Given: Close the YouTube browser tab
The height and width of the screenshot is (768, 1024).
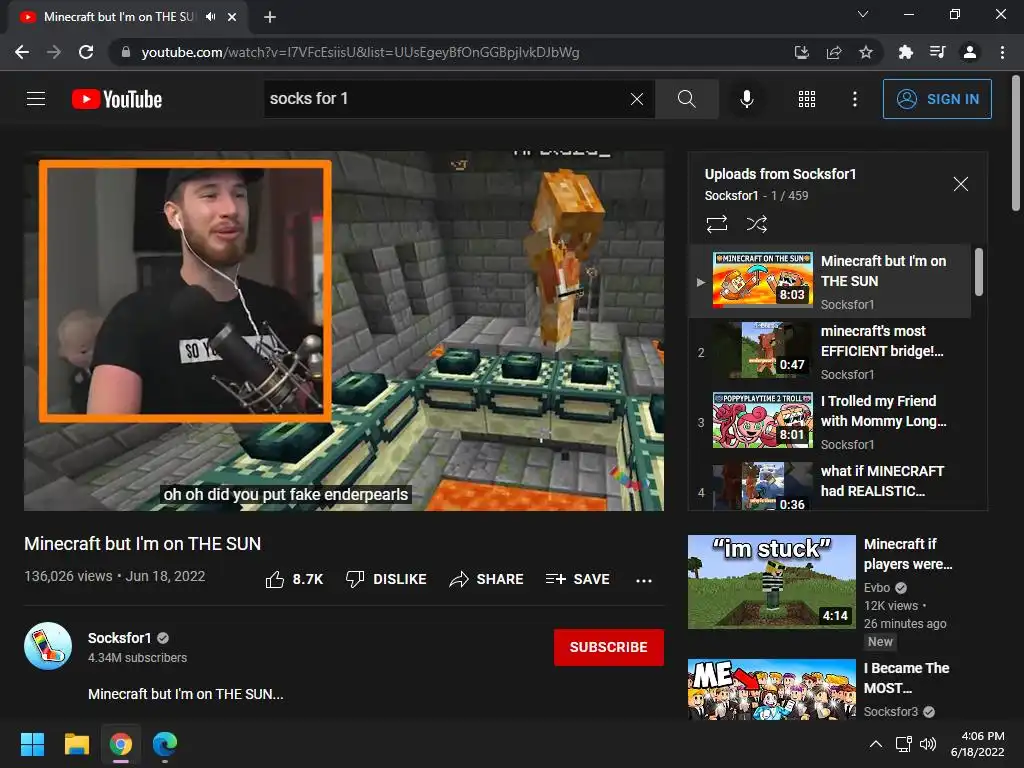Looking at the screenshot, I should pos(232,17).
